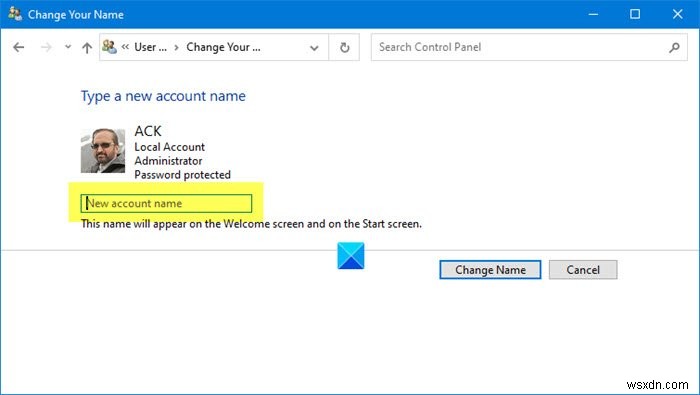The width and height of the screenshot is (700, 395).
Task: Expand the arrow after 'User ...' breadcrumb
Action: [x=176, y=47]
